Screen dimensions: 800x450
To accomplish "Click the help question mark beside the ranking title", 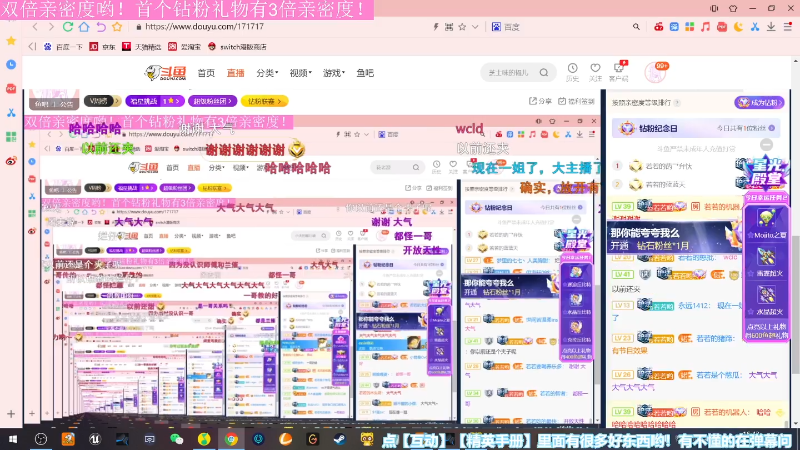I will coord(677,103).
